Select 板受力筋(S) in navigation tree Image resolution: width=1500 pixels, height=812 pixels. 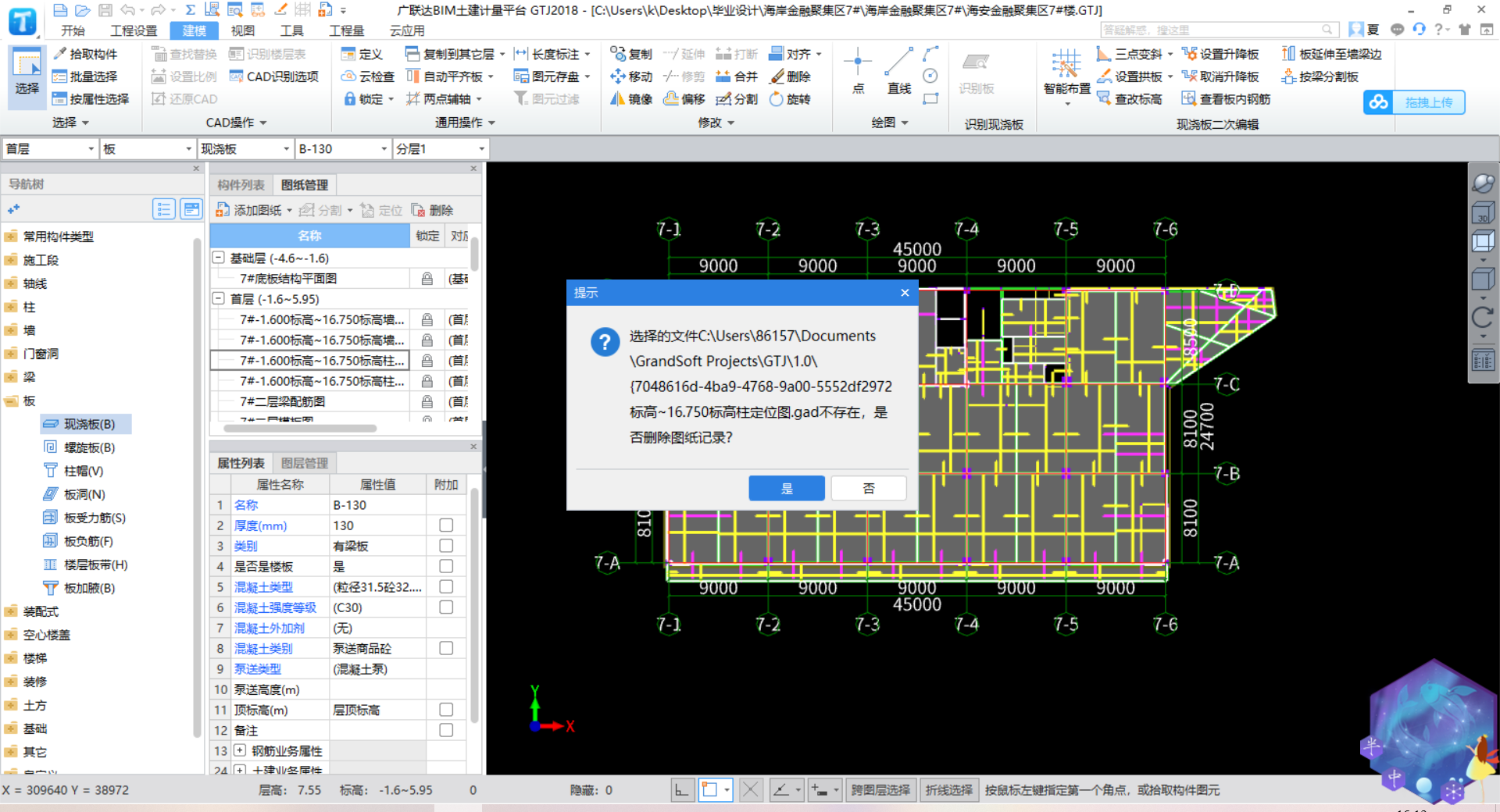tap(84, 518)
